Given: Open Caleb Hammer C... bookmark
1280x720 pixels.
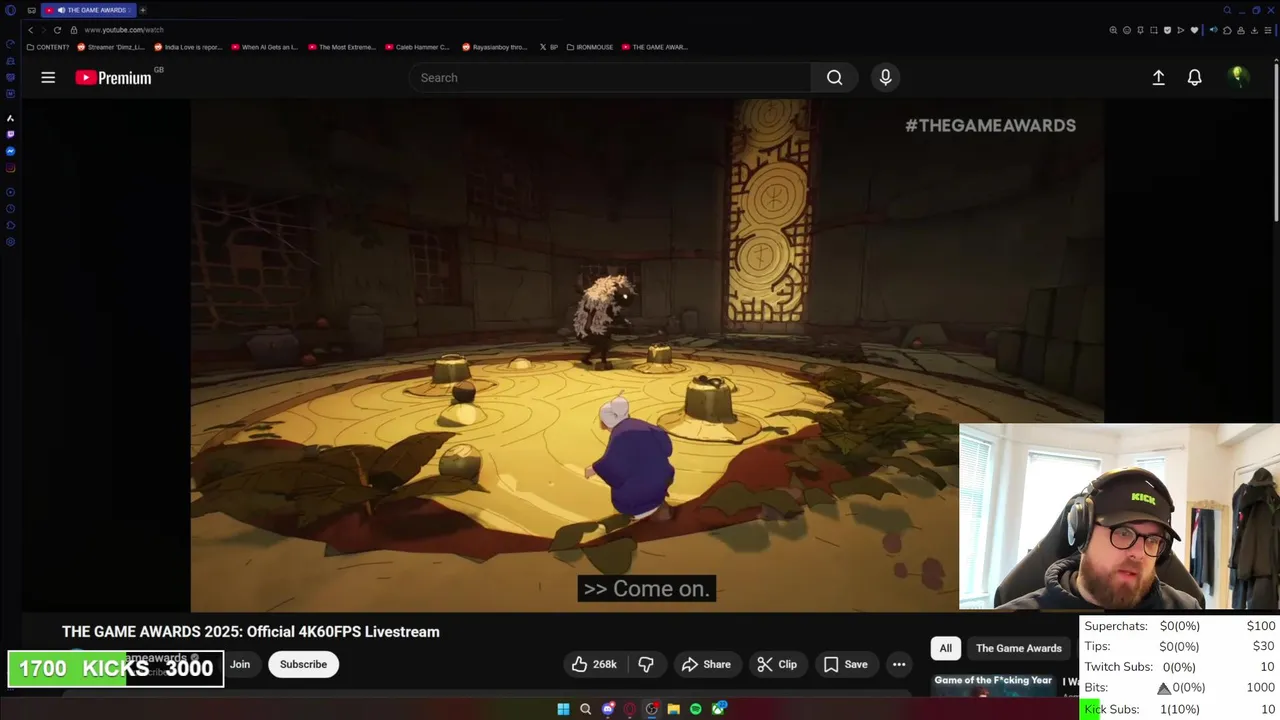Looking at the screenshot, I should pos(418,47).
